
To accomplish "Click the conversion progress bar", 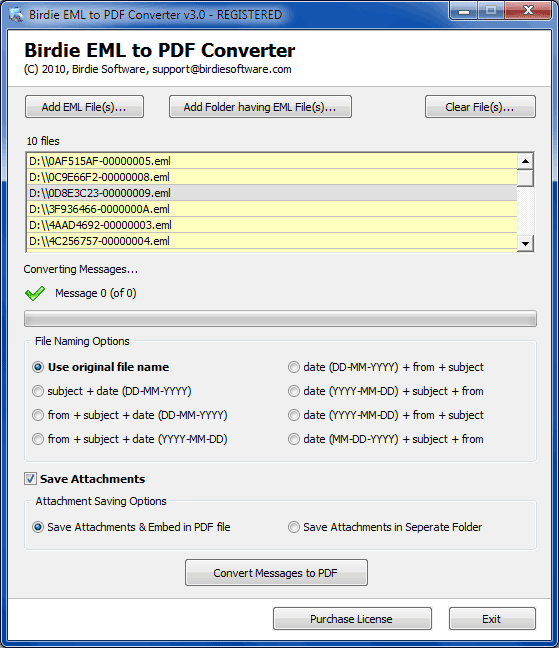I will pos(280,319).
